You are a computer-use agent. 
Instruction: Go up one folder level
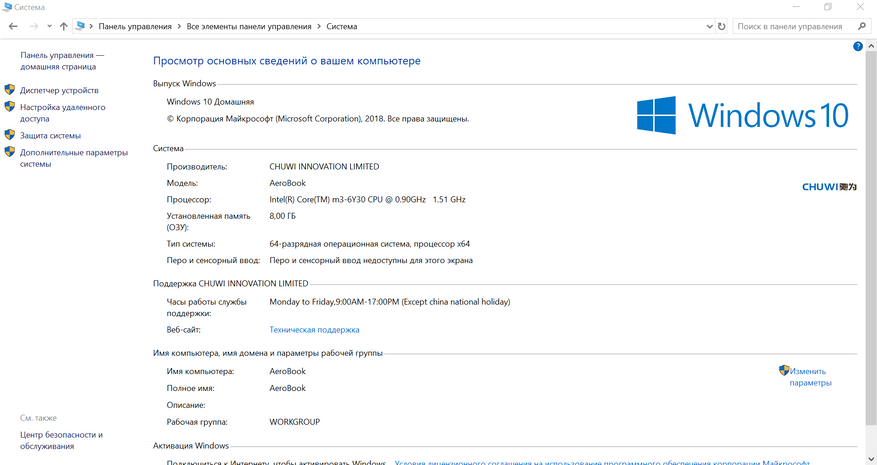(64, 26)
